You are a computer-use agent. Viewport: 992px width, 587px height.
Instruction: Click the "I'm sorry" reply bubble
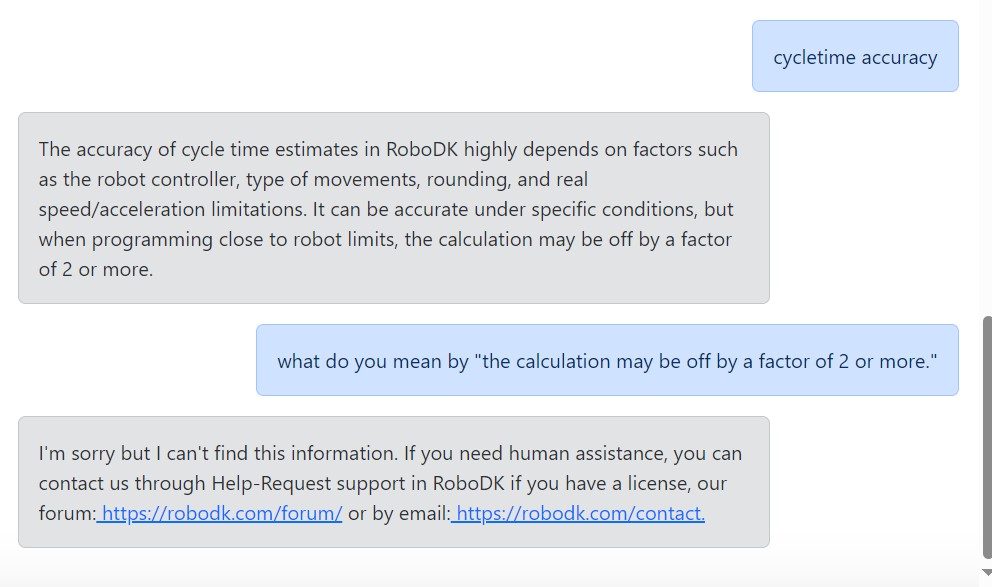pos(393,482)
